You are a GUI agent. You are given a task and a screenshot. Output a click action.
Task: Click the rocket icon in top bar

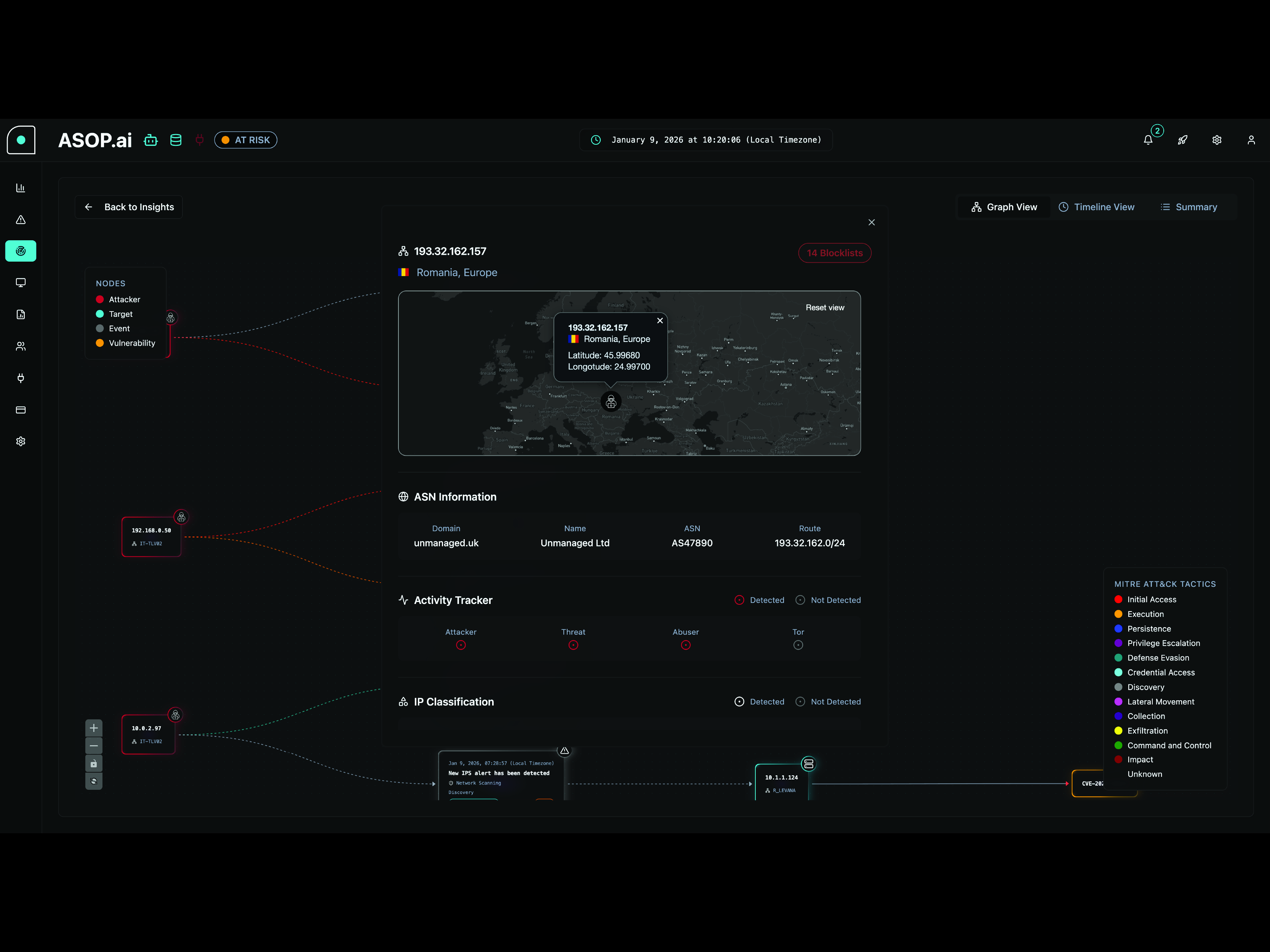[x=1182, y=140]
